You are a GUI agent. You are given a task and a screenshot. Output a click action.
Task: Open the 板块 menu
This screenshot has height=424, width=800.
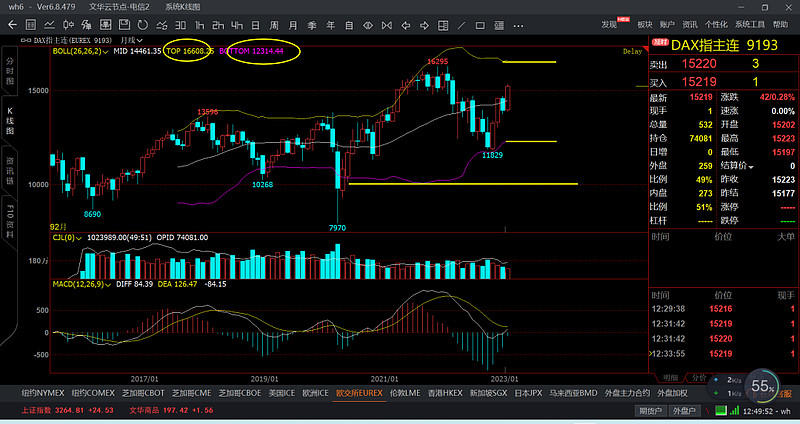click(x=645, y=24)
